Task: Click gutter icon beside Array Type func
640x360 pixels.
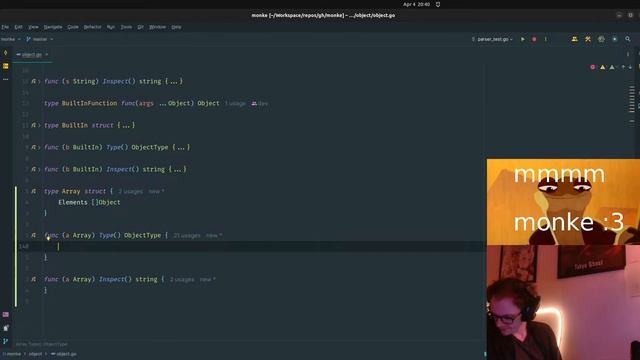Action: [33, 236]
